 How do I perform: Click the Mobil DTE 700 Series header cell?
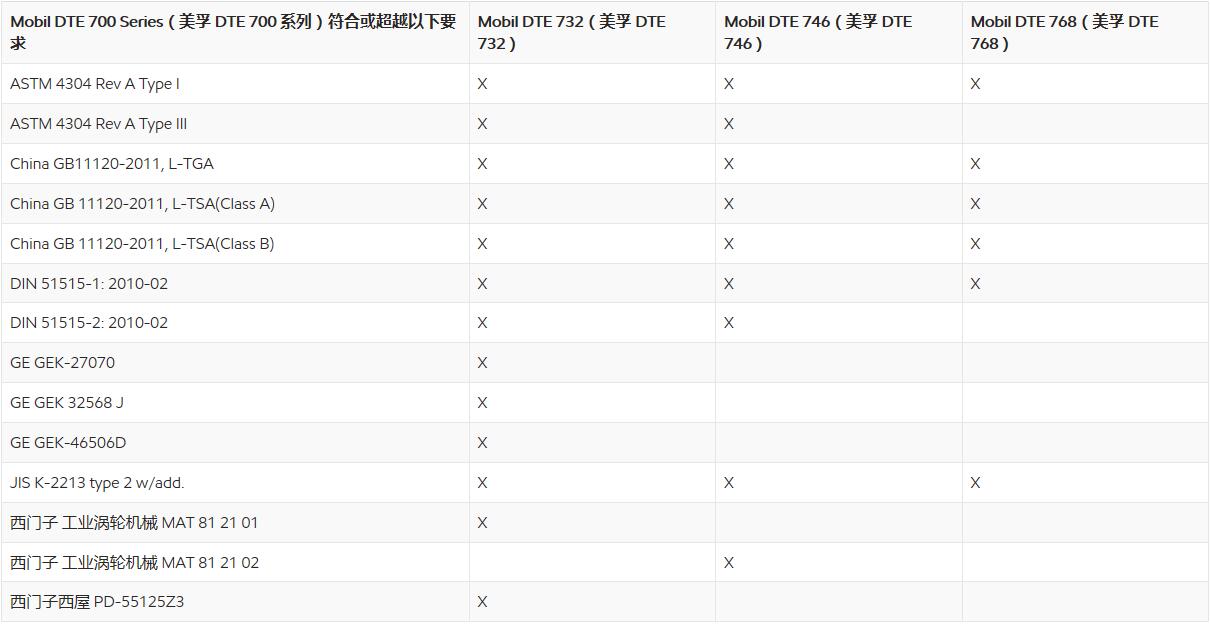pos(233,32)
